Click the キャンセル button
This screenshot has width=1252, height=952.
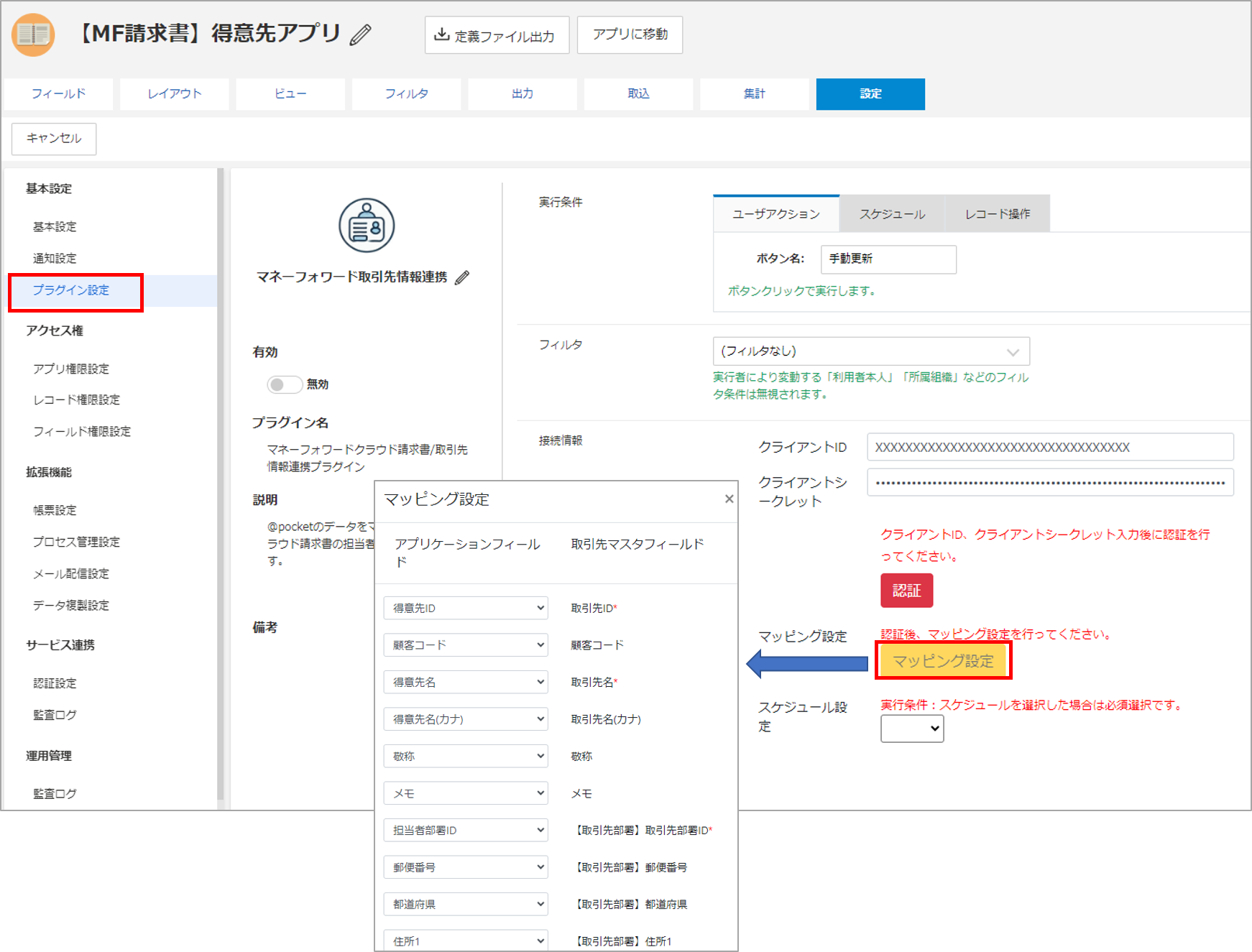54,138
